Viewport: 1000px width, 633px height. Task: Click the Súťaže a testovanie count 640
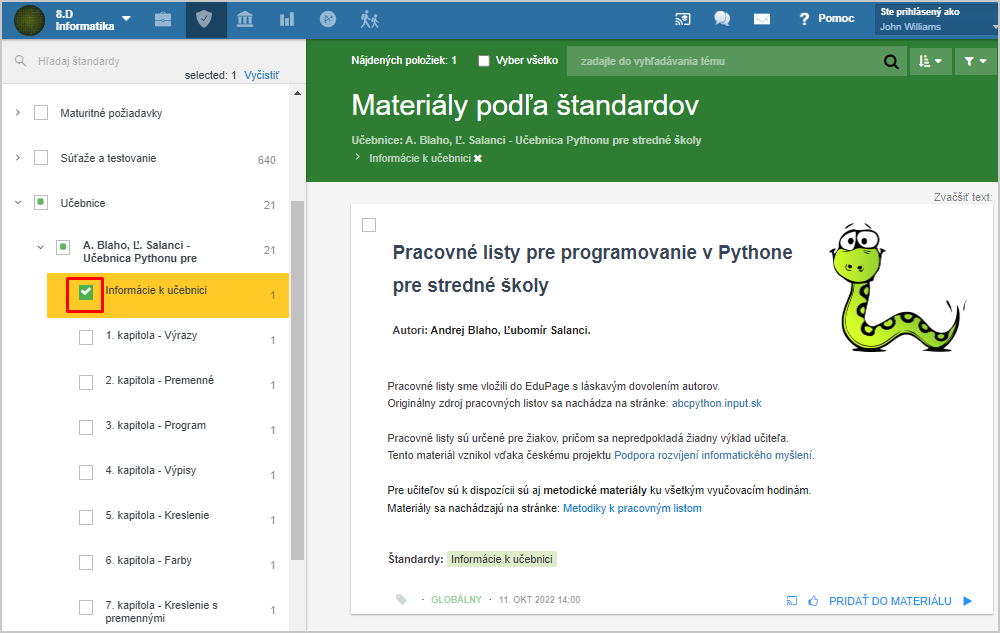click(x=267, y=160)
